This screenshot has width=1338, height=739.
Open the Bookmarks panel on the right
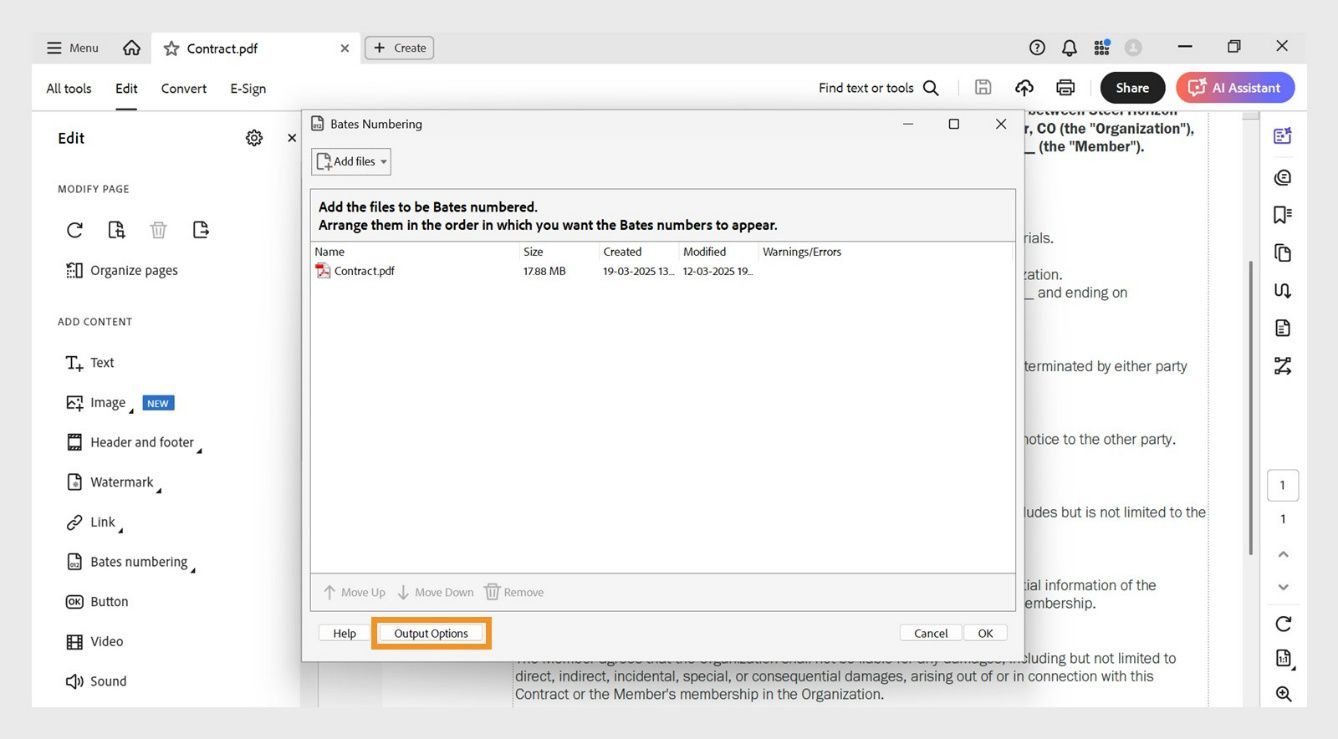(x=1283, y=213)
